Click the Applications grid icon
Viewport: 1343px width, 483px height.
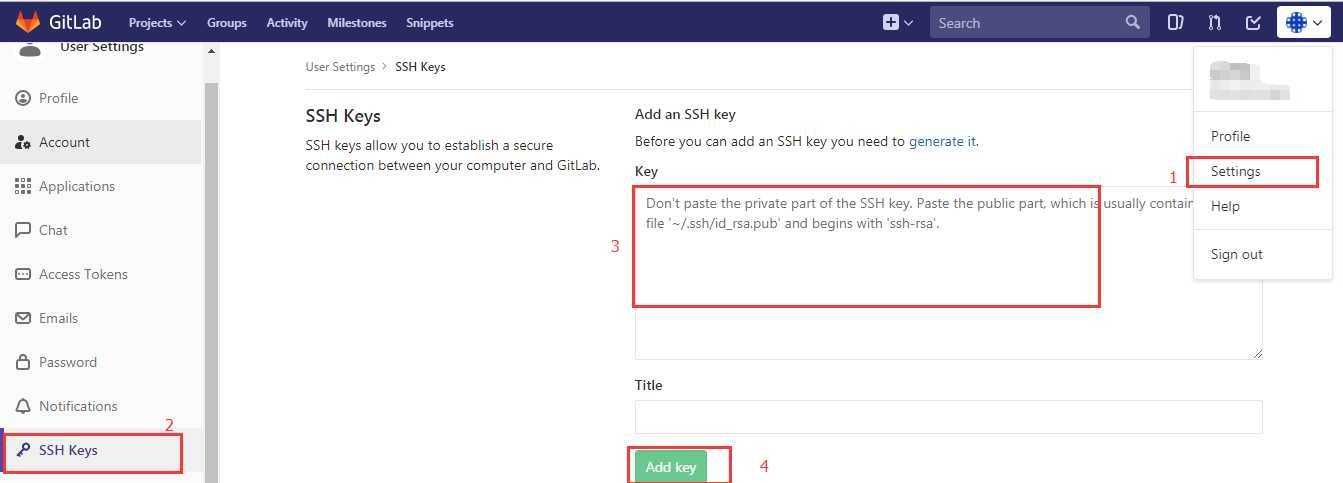pos(23,186)
